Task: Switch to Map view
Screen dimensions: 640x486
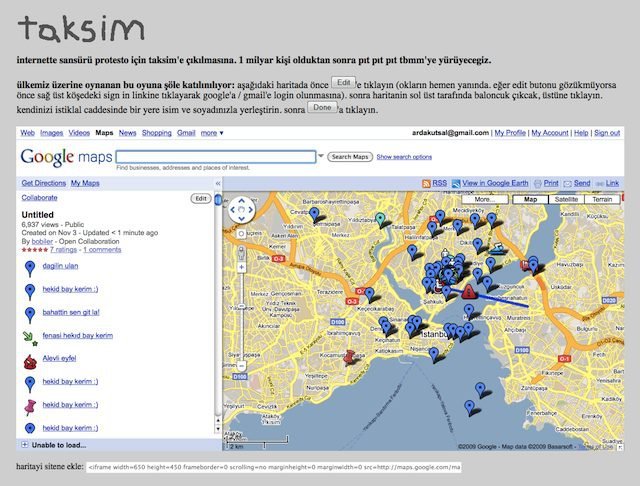Action: tap(530, 199)
